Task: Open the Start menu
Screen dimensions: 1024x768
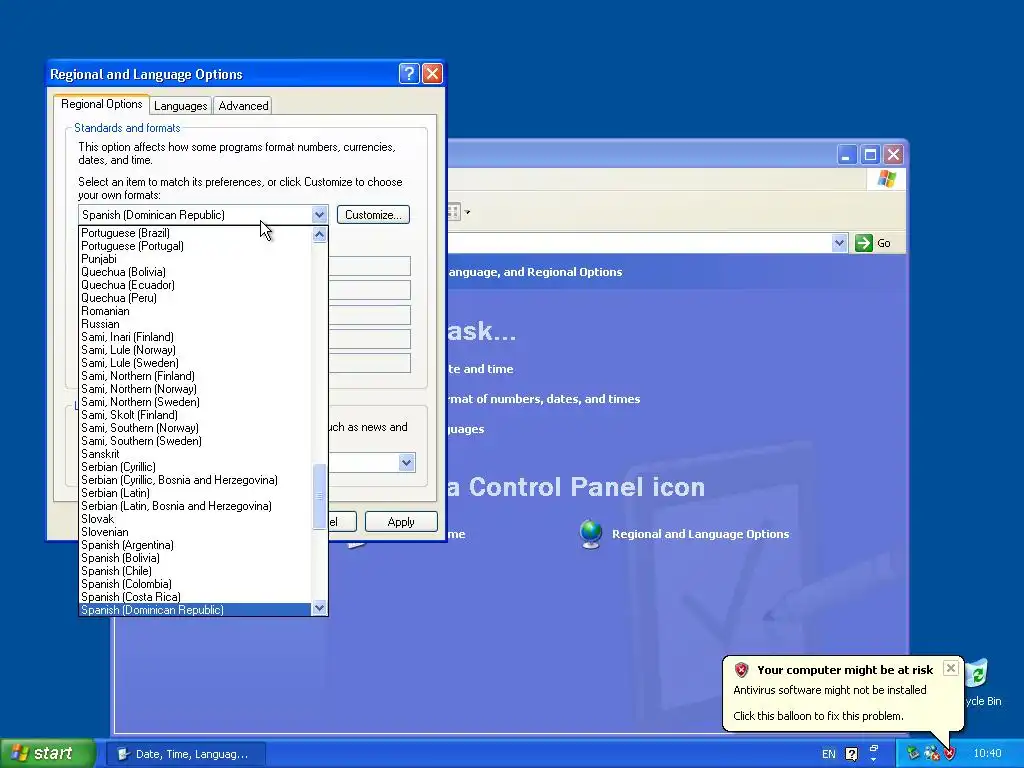Action: click(x=47, y=754)
